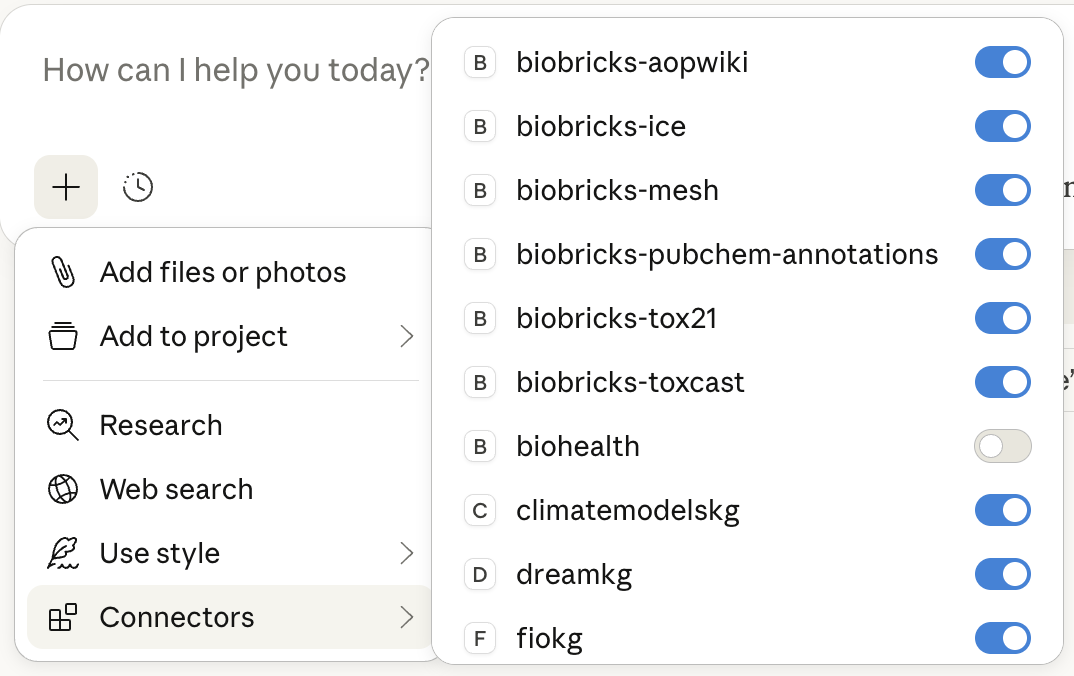The width and height of the screenshot is (1074, 676).
Task: Click the Add to project box icon
Action: coord(62,336)
